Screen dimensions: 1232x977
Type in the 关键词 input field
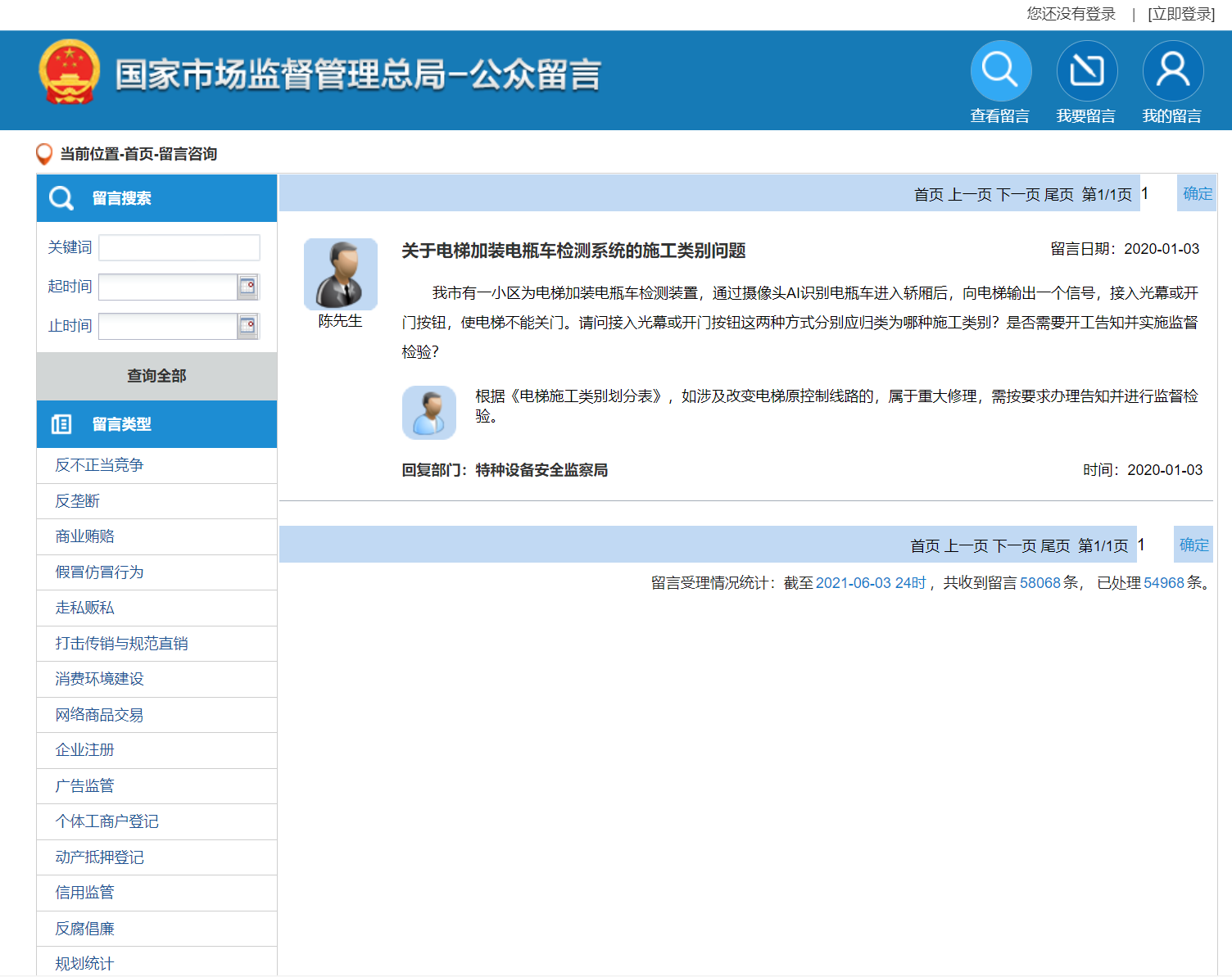[179, 247]
